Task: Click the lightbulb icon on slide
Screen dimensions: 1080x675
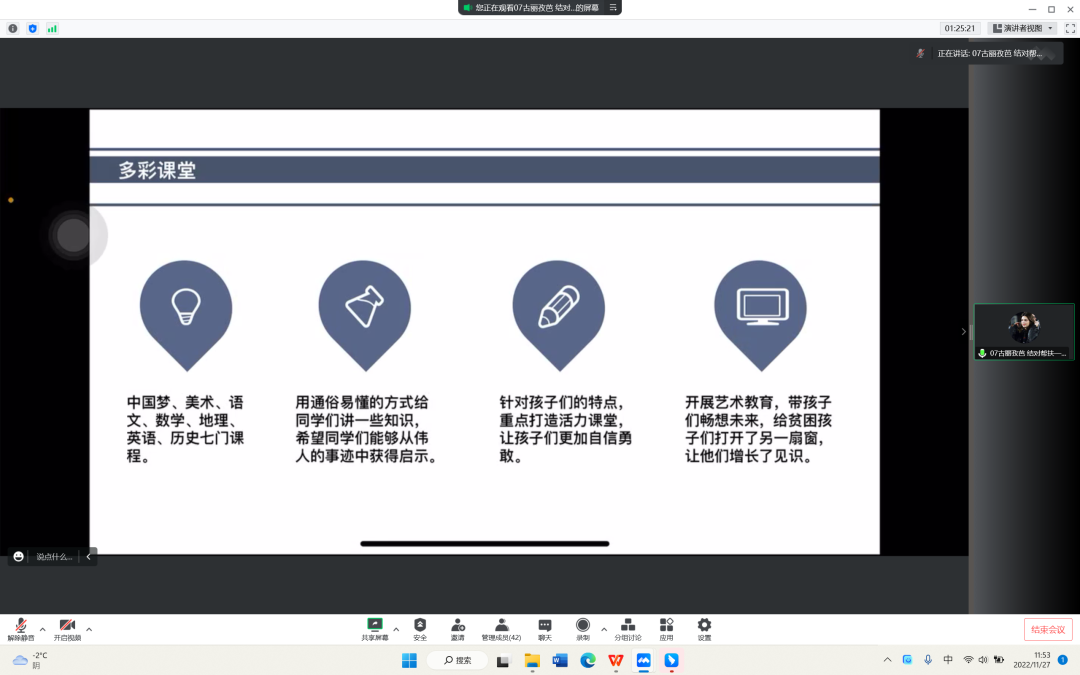Action: pos(186,307)
